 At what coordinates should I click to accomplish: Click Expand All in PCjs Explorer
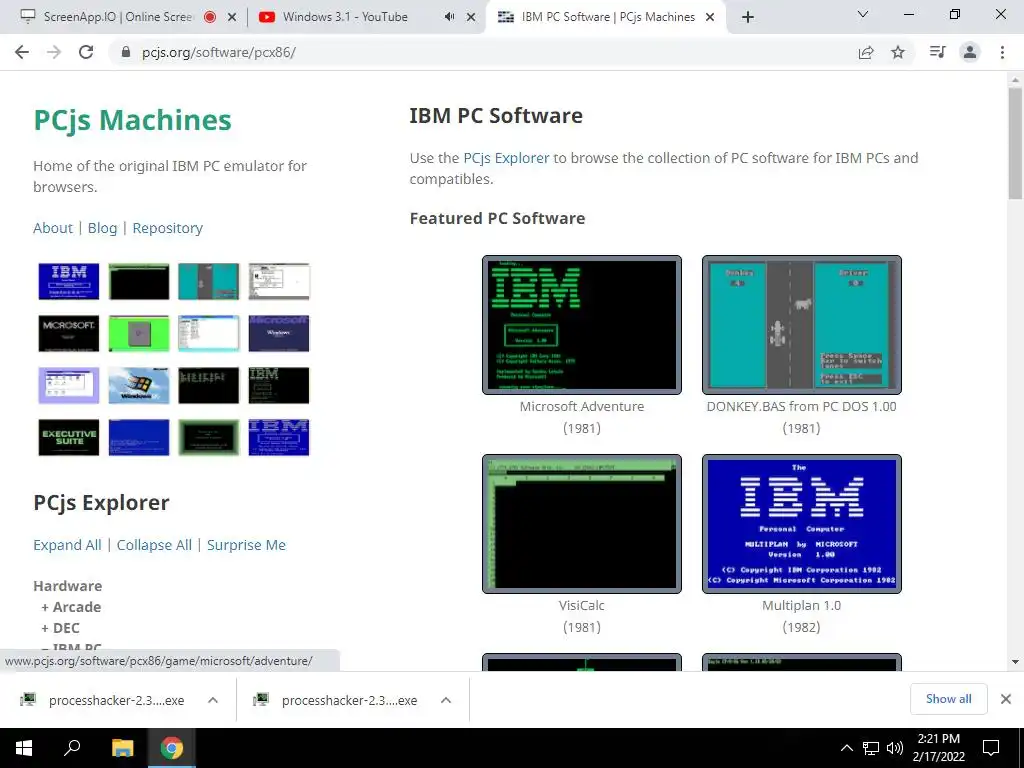coord(67,545)
